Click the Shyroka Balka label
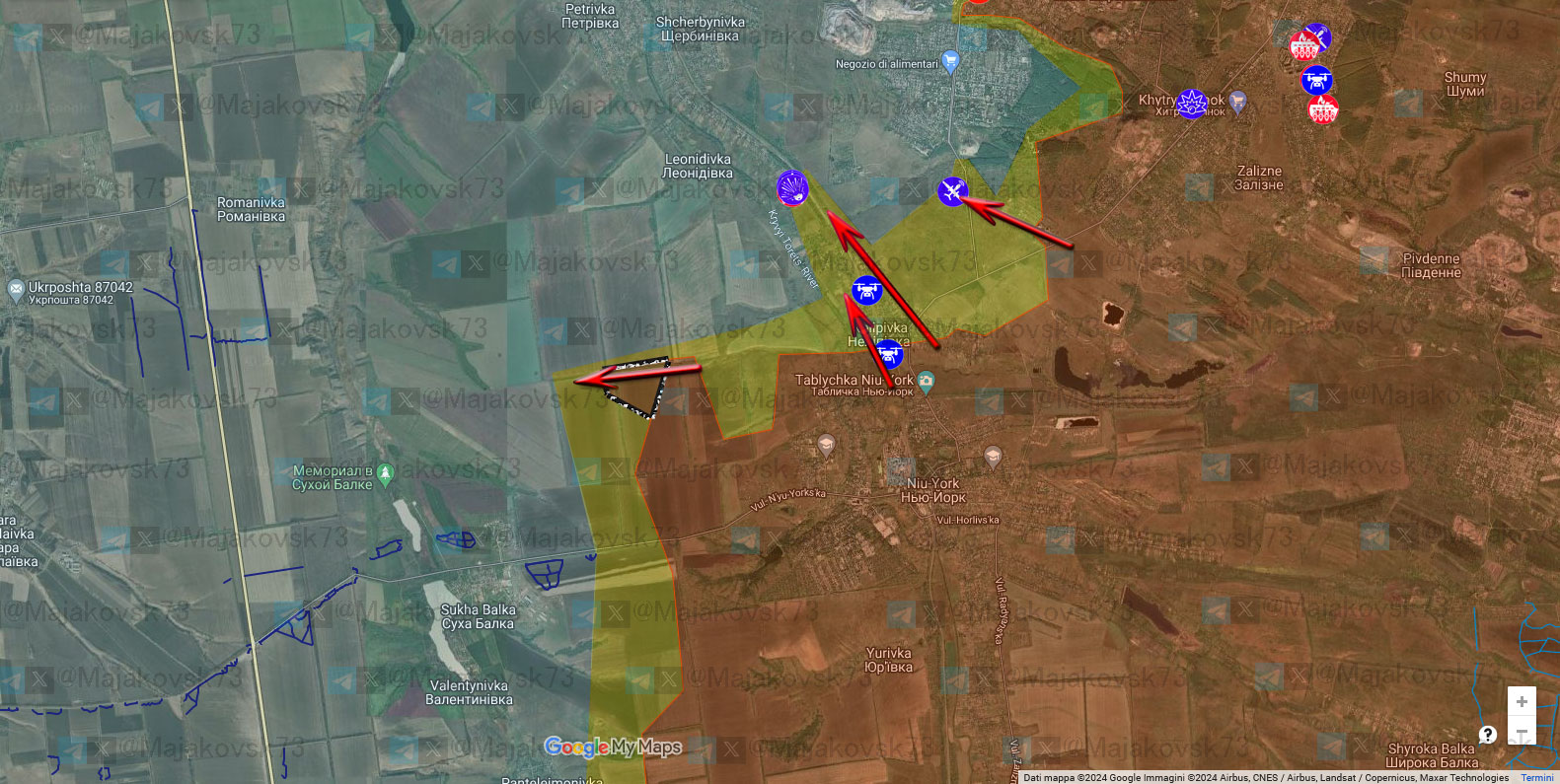This screenshot has height=784, width=1560. pos(1432,755)
